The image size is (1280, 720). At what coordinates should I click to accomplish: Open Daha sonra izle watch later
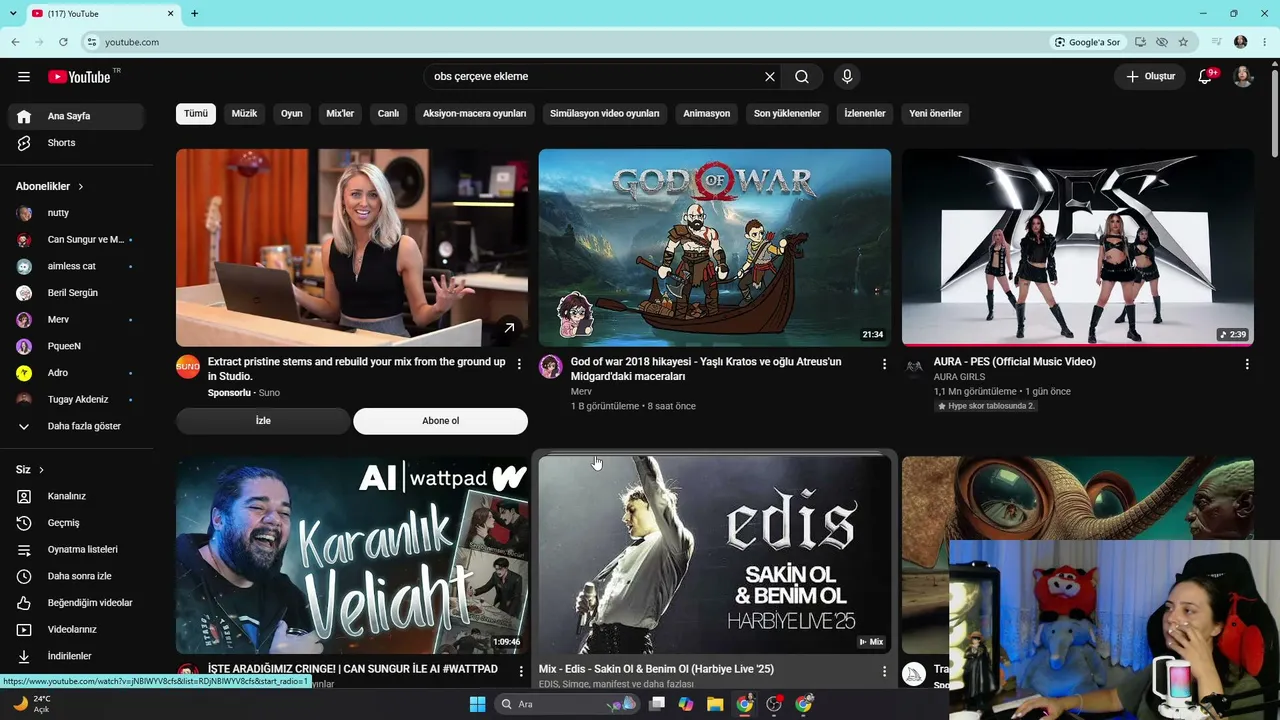[76, 576]
